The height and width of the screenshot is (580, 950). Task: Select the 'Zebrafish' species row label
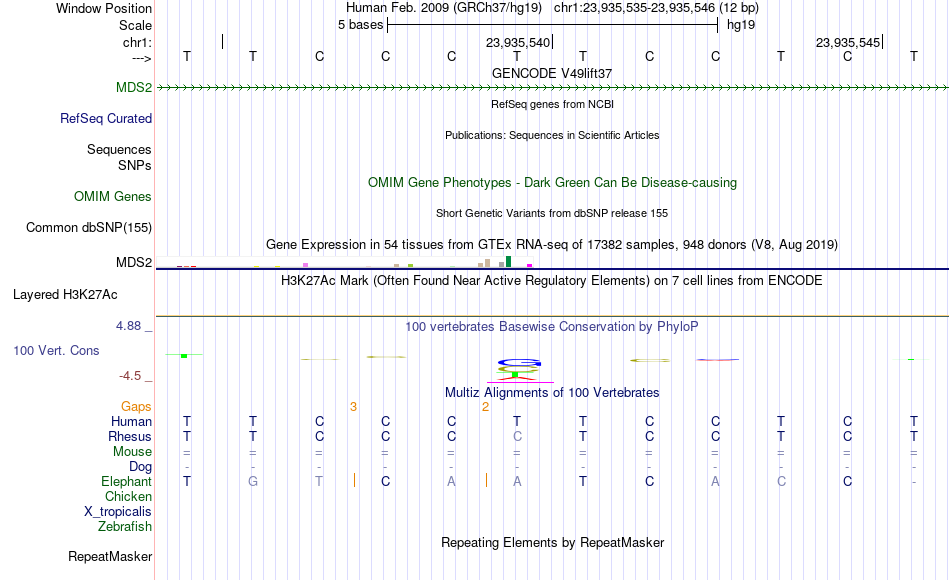[125, 526]
